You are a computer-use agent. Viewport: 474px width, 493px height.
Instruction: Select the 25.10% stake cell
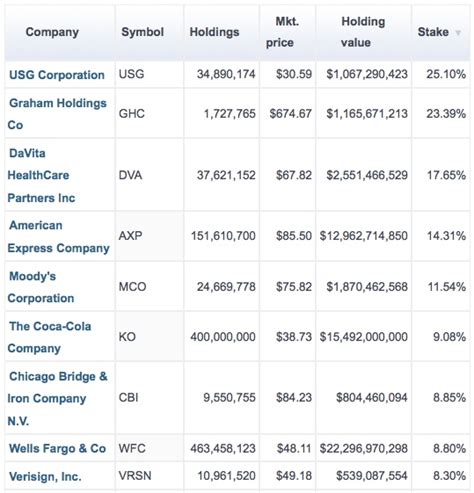coord(441,74)
